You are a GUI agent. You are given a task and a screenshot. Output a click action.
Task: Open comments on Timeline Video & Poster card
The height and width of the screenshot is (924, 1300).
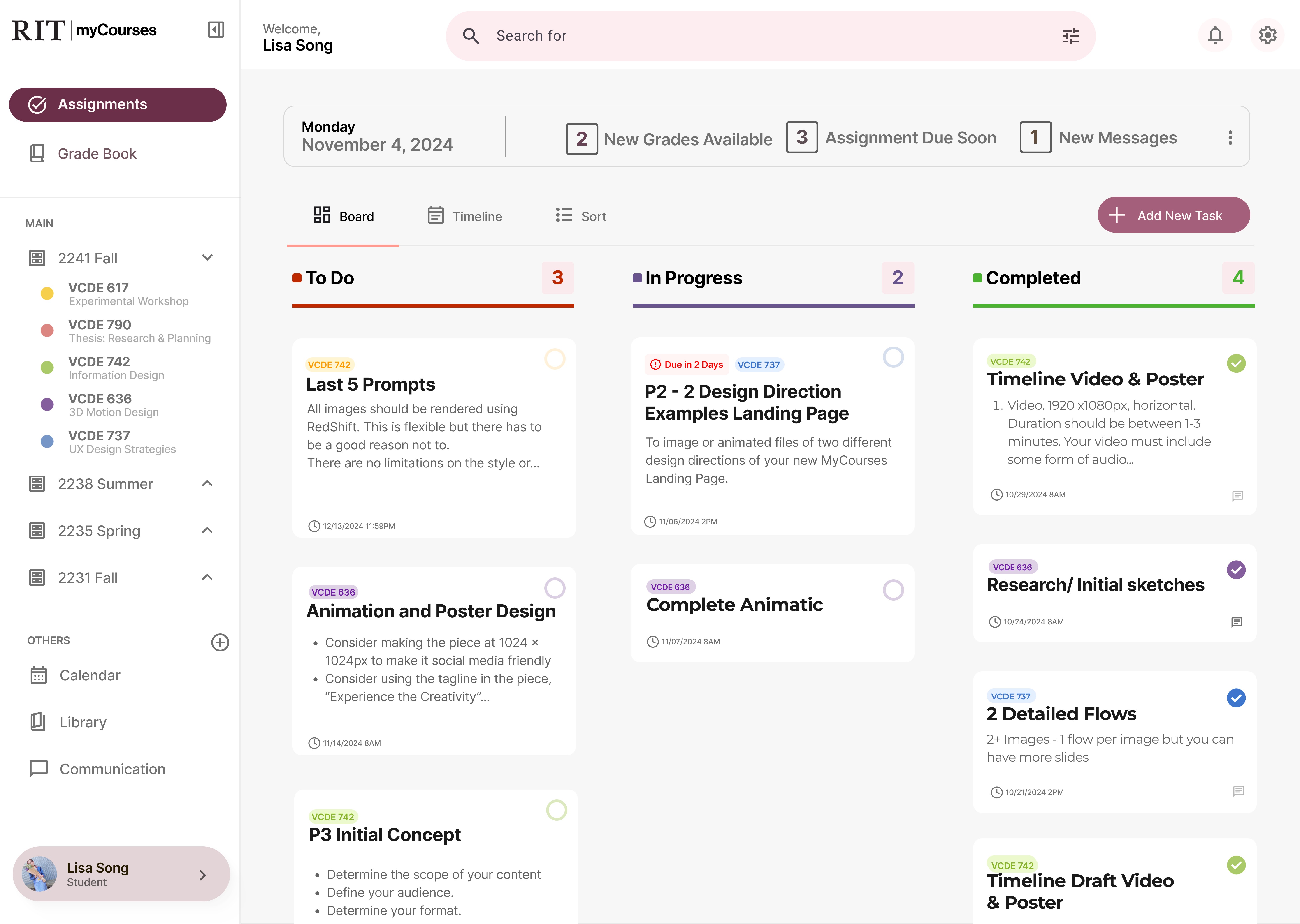(1237, 496)
